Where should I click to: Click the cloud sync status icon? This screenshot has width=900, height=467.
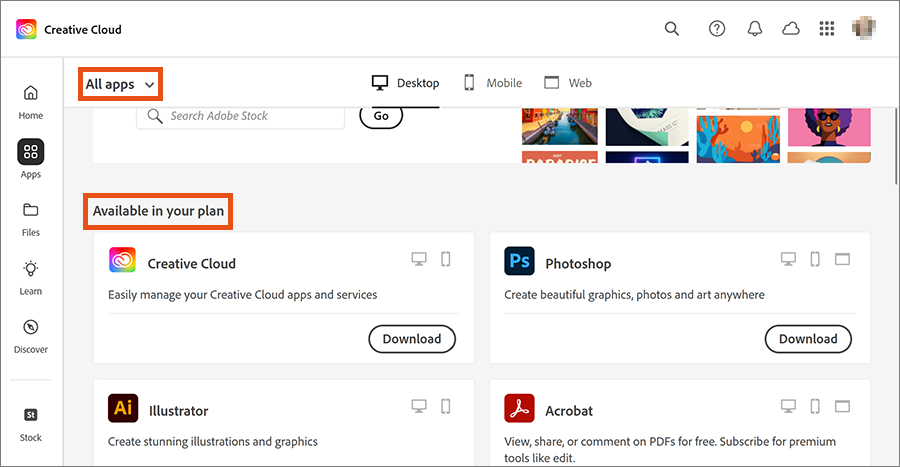pos(791,29)
